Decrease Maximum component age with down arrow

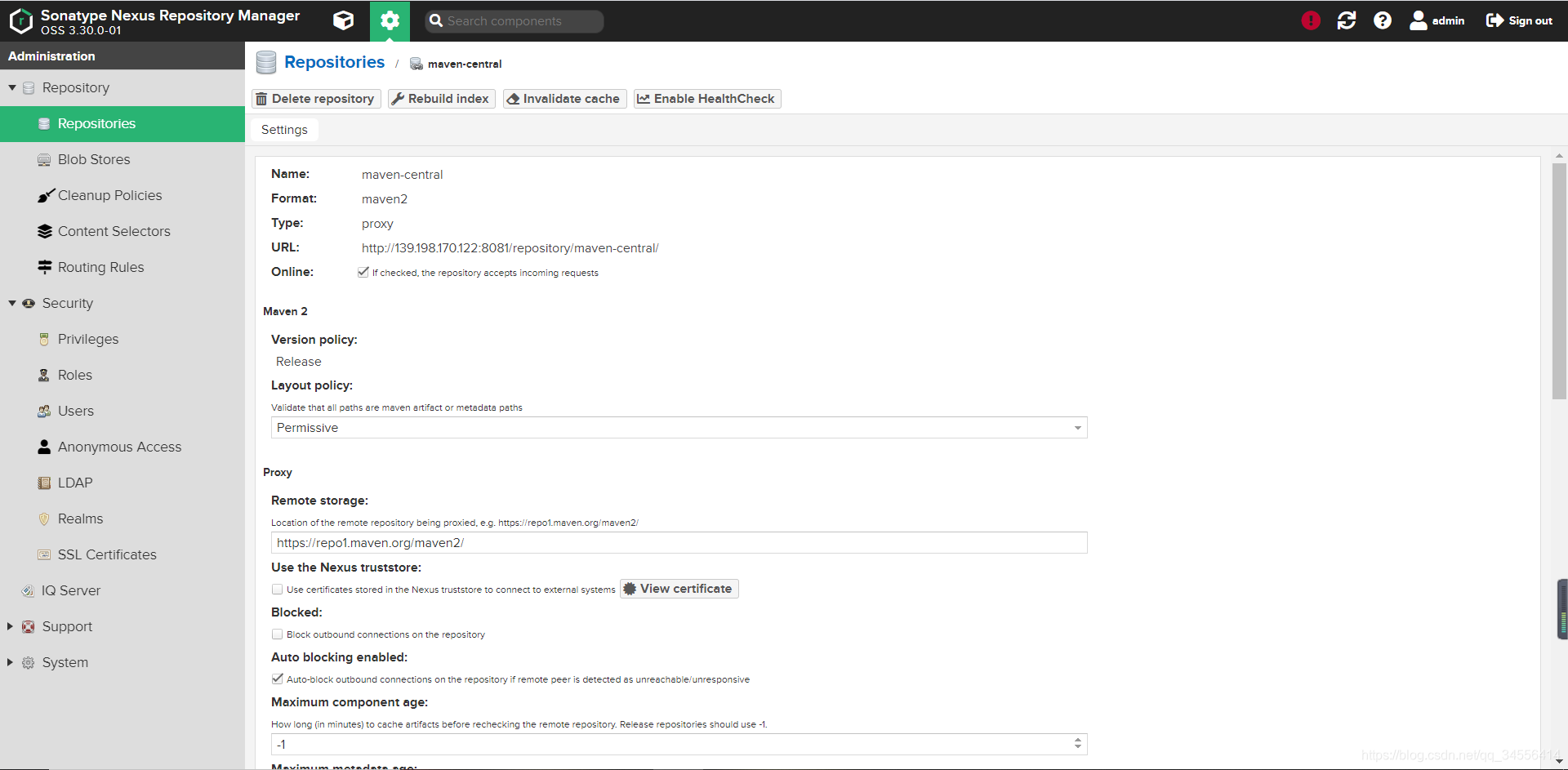1078,748
